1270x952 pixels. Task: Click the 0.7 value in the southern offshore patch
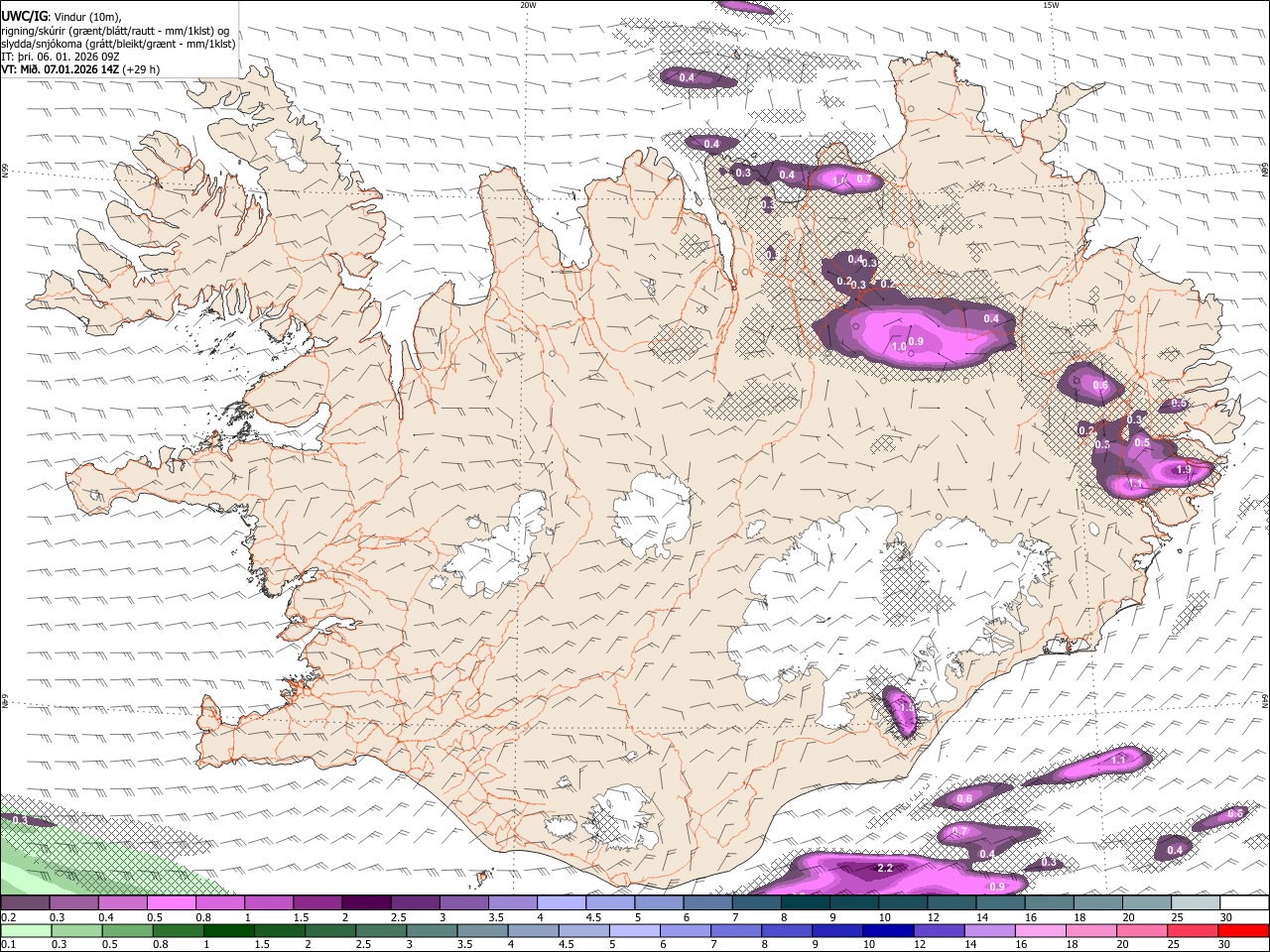tap(959, 832)
